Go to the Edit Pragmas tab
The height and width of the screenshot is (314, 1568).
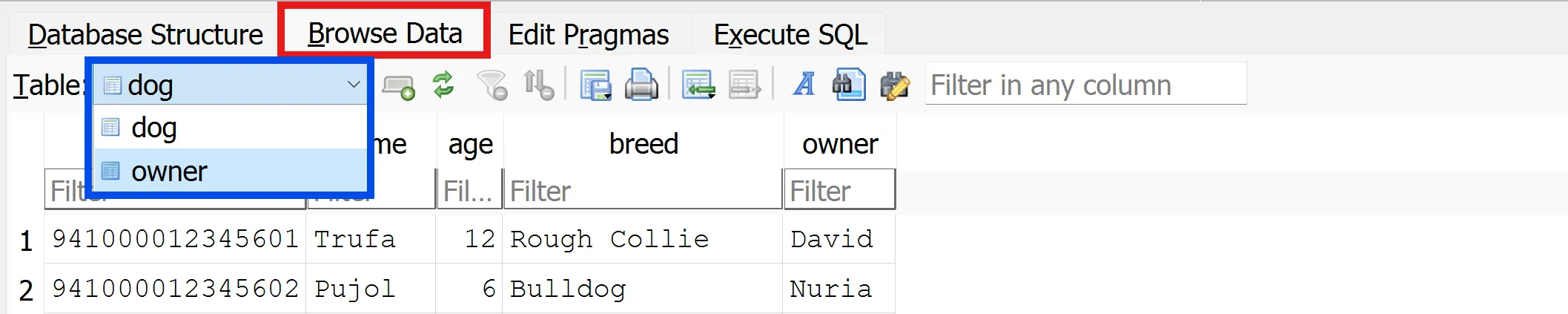tap(588, 35)
